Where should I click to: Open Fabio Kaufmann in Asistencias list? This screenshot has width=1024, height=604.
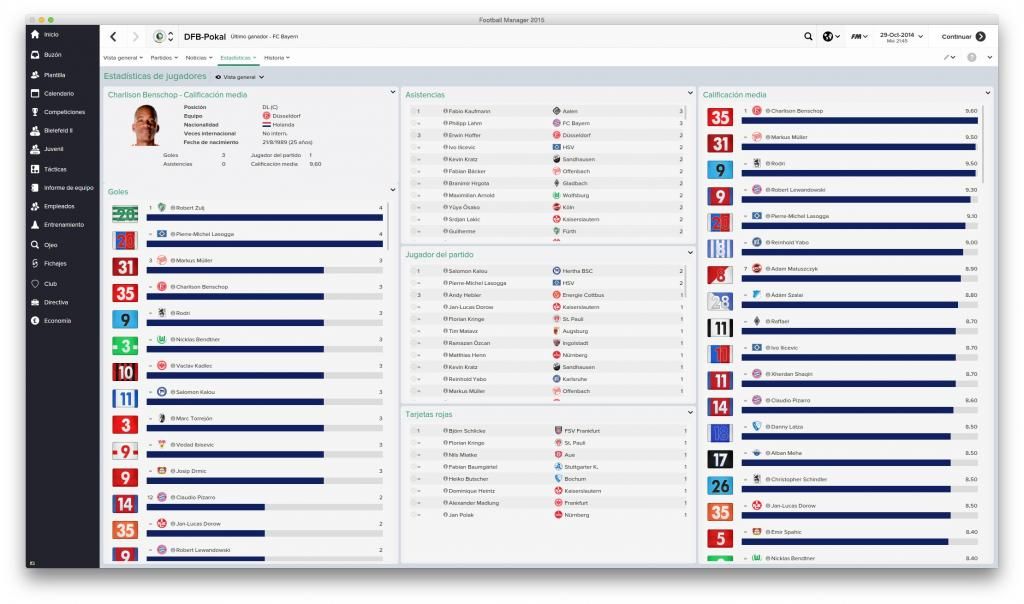469,111
